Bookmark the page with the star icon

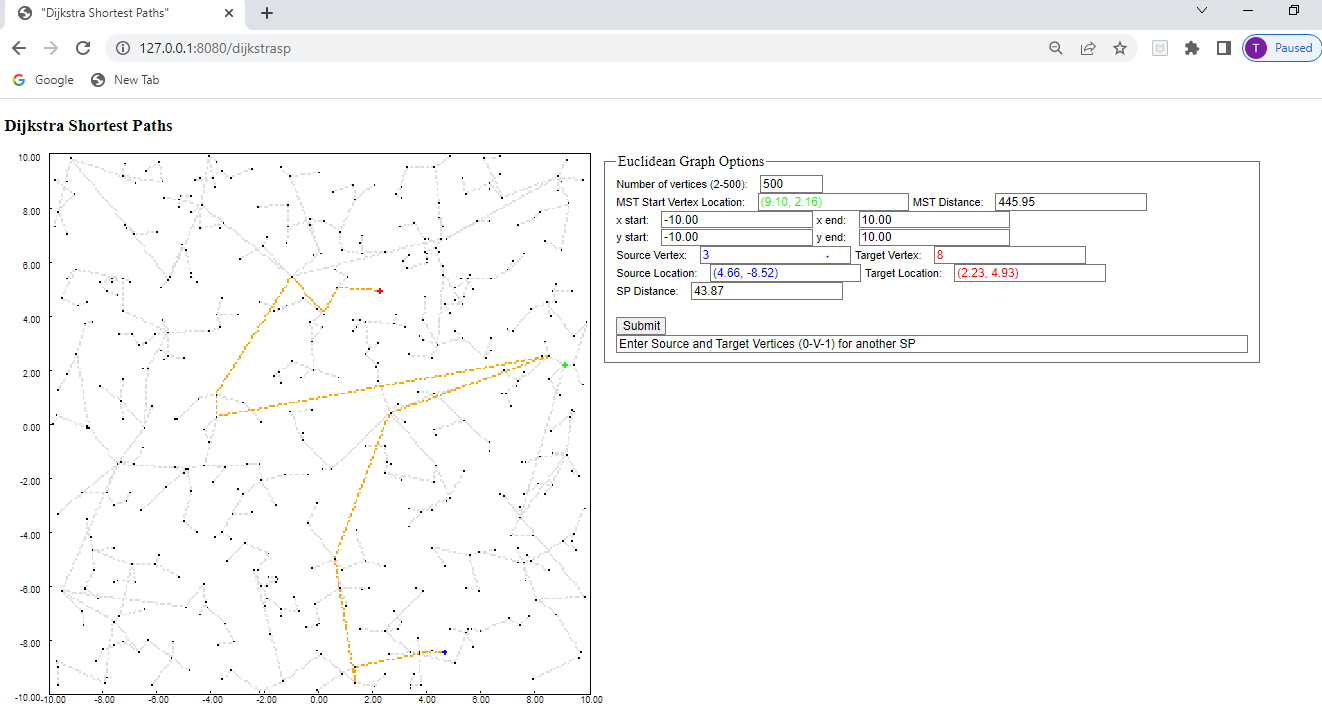coord(1120,47)
